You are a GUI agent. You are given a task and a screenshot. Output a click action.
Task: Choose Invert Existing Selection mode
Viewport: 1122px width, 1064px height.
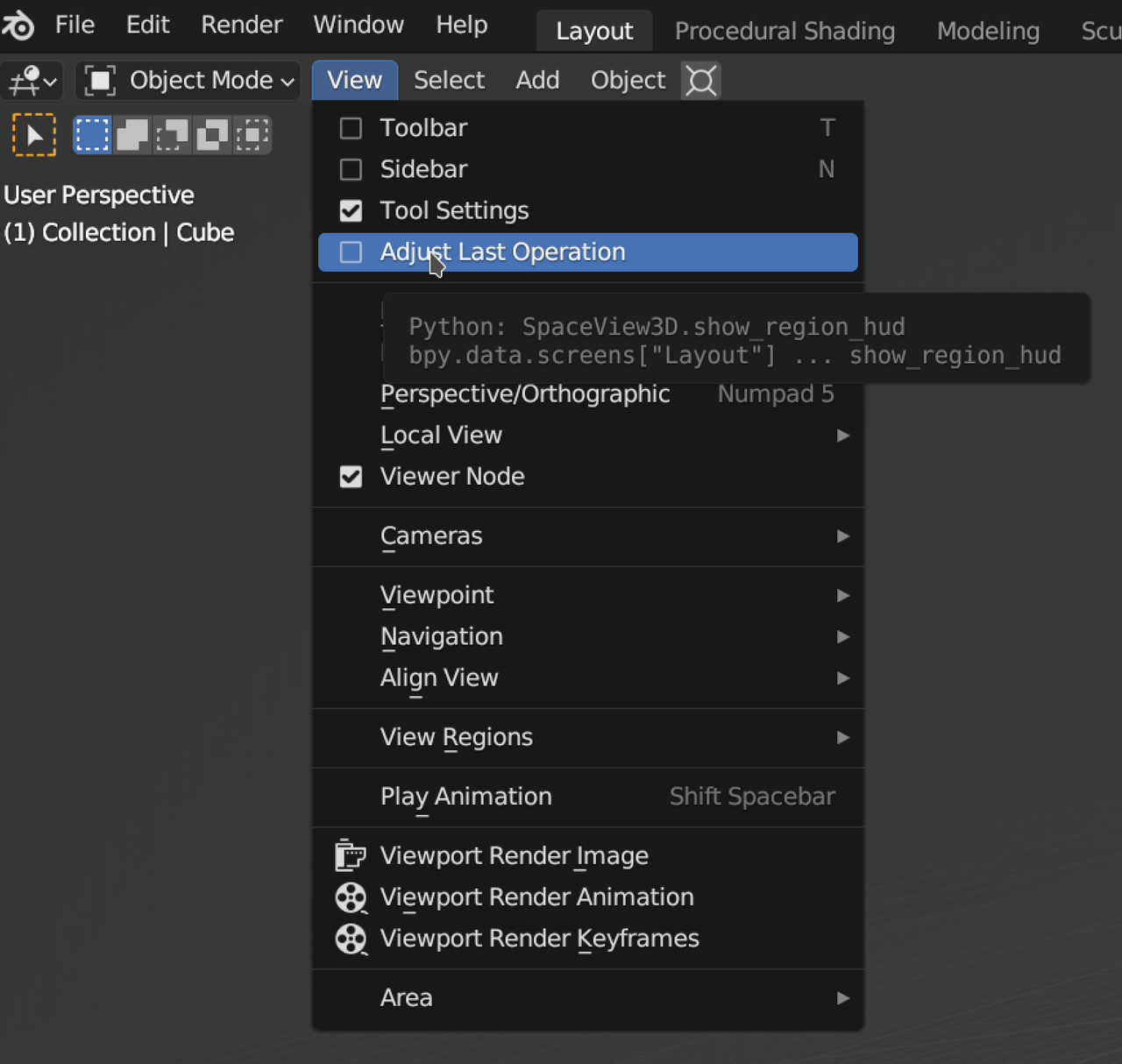(x=212, y=136)
